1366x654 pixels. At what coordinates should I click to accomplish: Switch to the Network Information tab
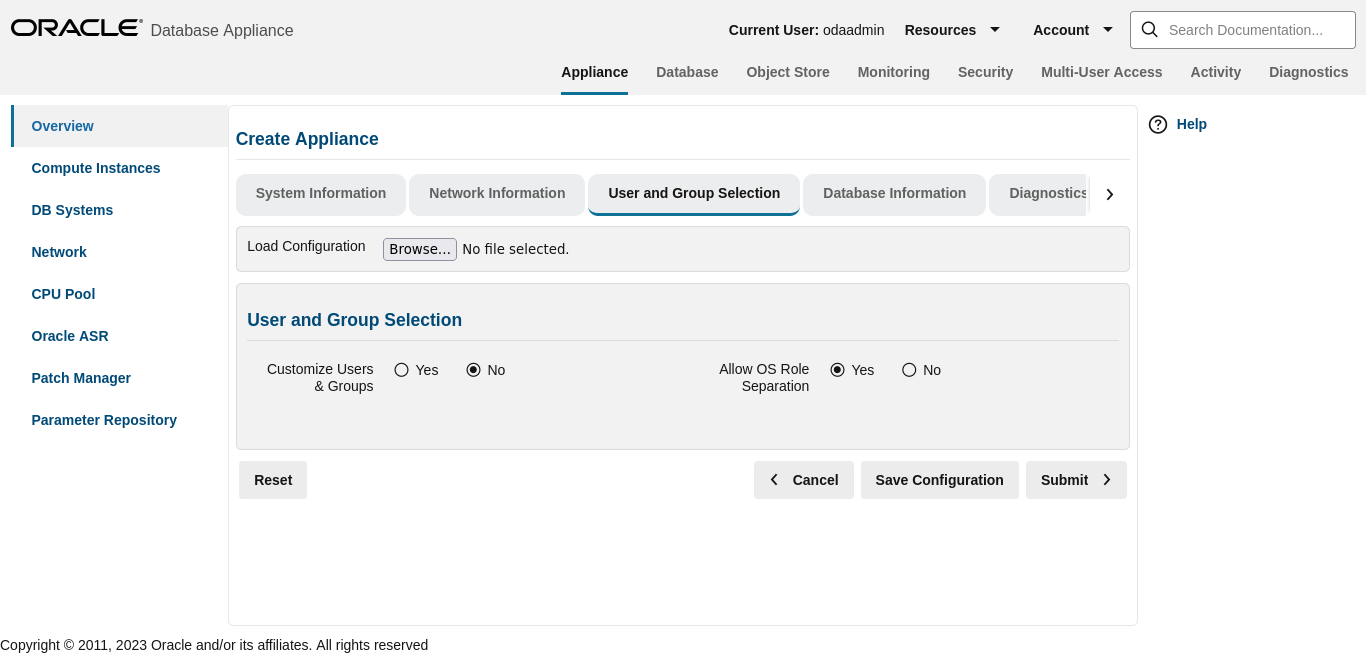[497, 194]
